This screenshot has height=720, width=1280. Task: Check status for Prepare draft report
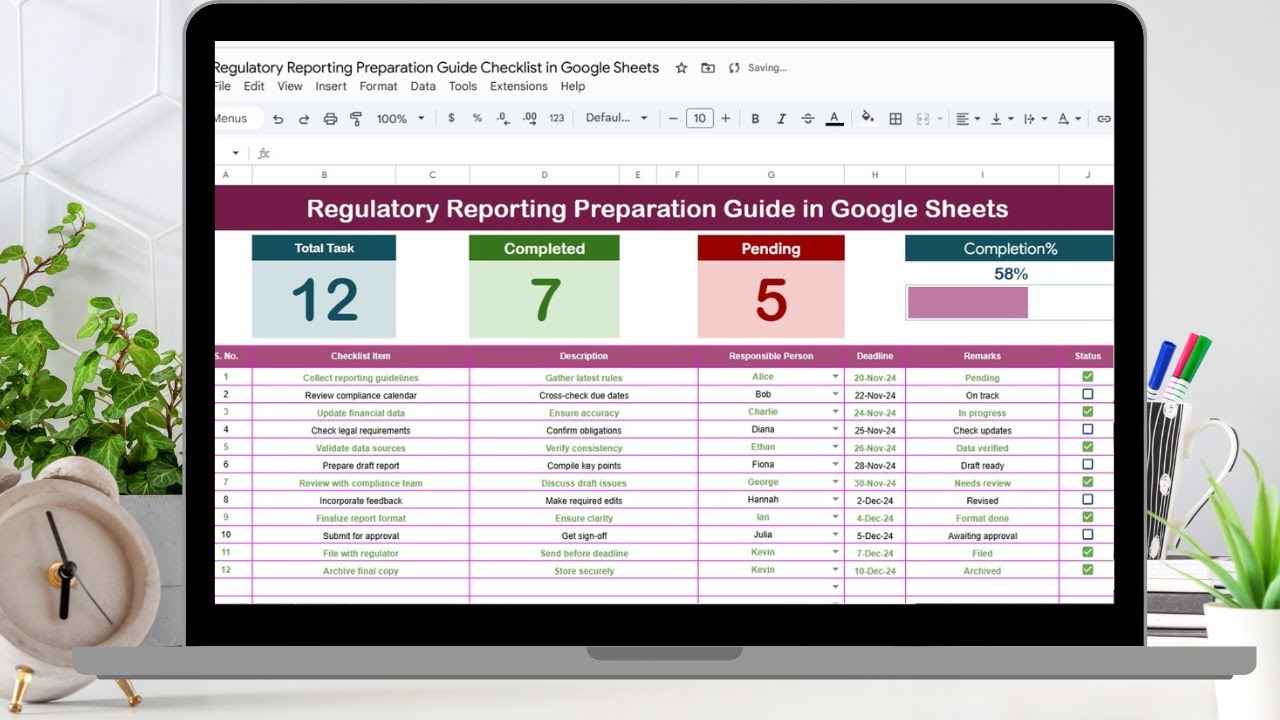click(1088, 464)
